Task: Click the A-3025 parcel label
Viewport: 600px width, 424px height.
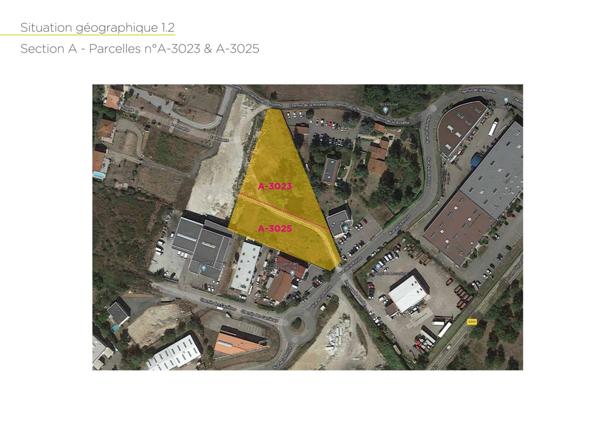Action: [275, 229]
